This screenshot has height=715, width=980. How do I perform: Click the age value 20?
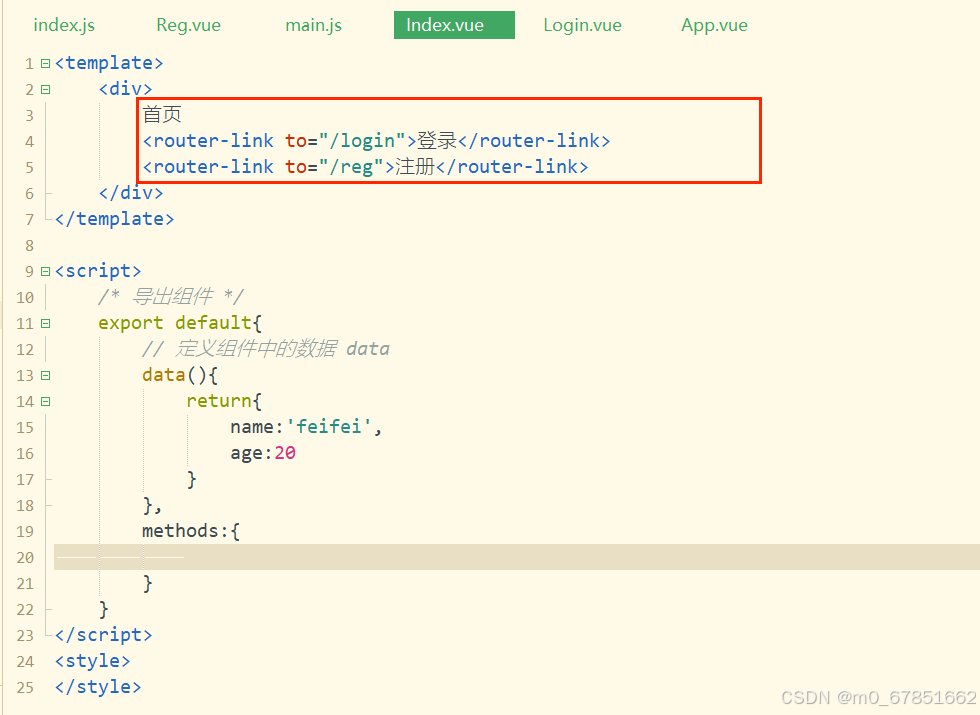285,453
